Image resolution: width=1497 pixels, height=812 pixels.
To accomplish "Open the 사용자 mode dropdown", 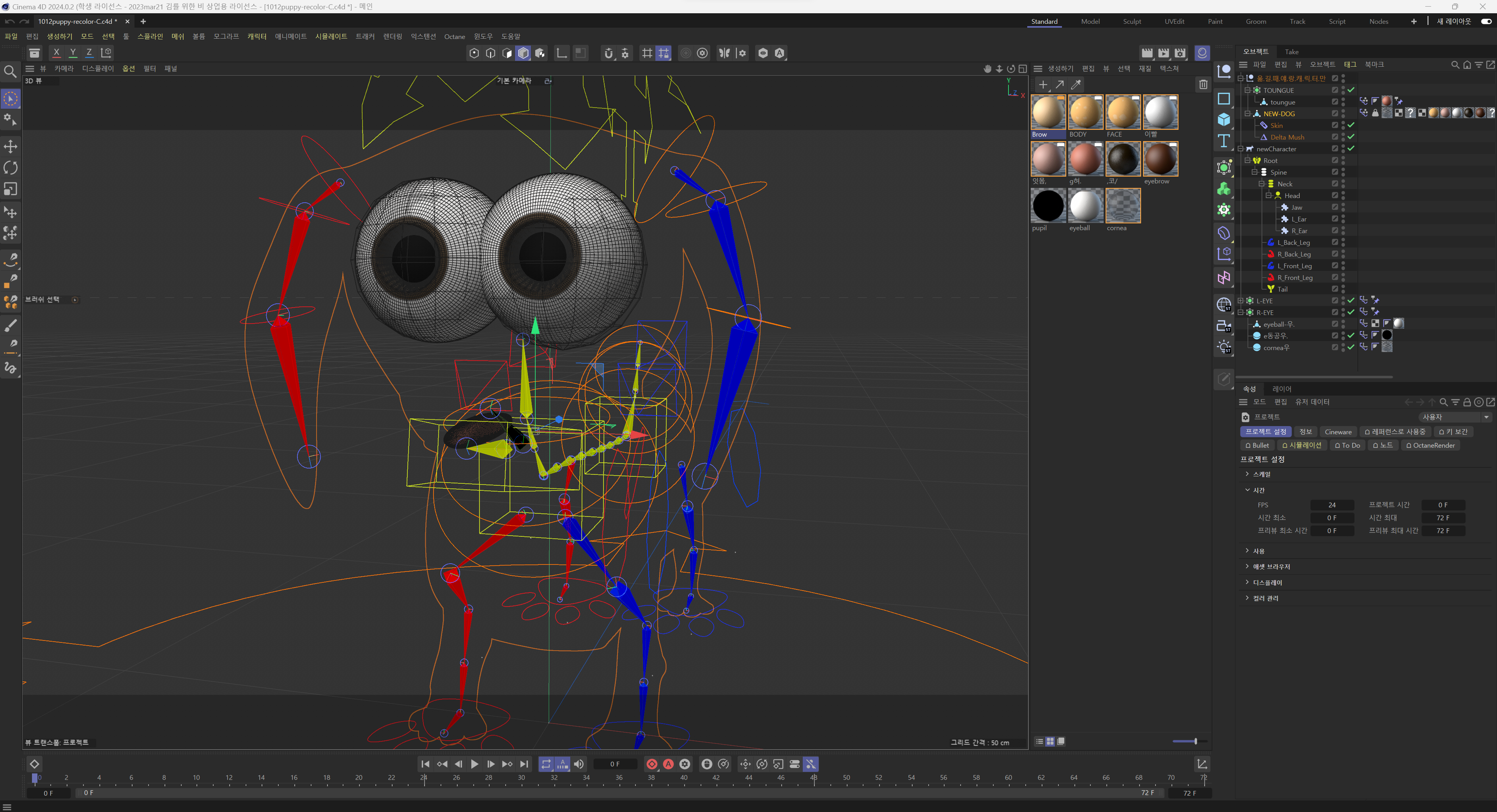I will coord(1455,417).
